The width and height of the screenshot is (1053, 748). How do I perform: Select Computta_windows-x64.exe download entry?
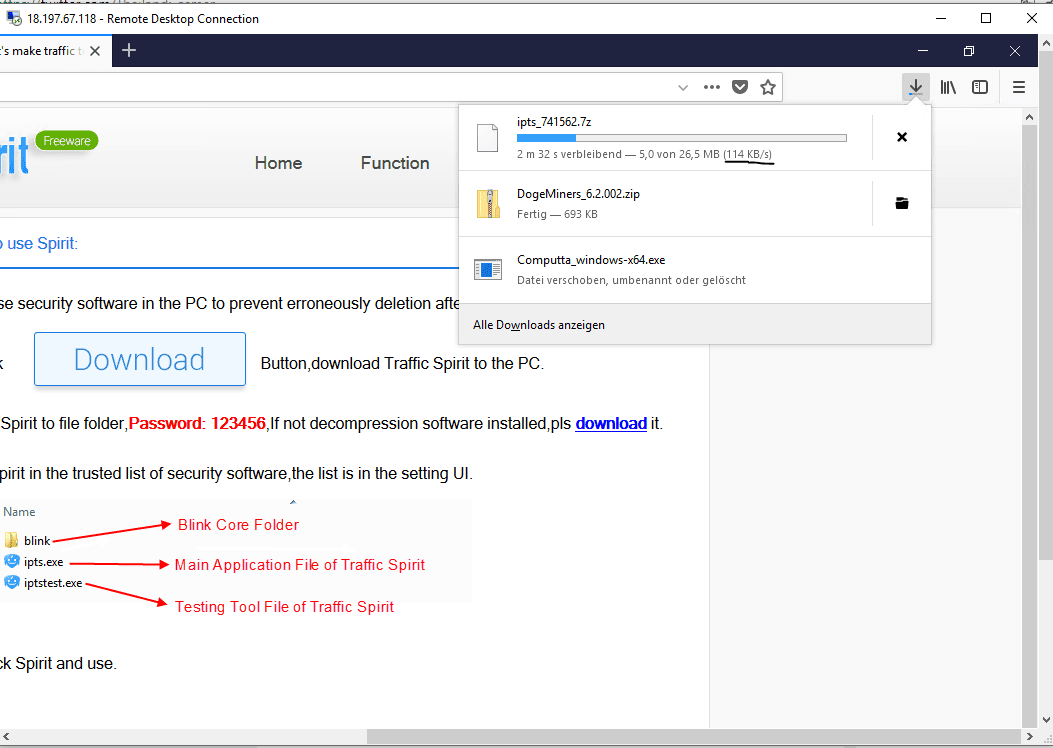coord(695,269)
